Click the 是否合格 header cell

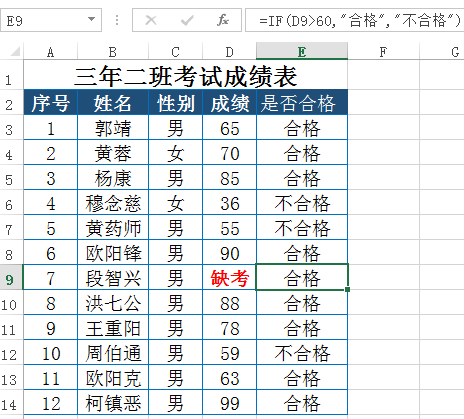(x=302, y=102)
